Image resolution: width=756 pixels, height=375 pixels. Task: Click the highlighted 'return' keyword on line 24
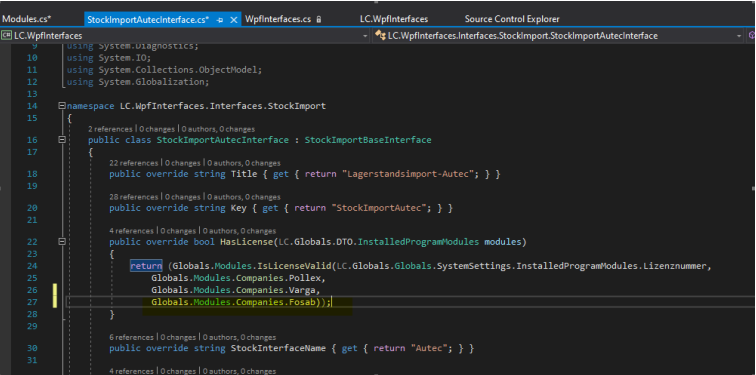[x=146, y=266]
